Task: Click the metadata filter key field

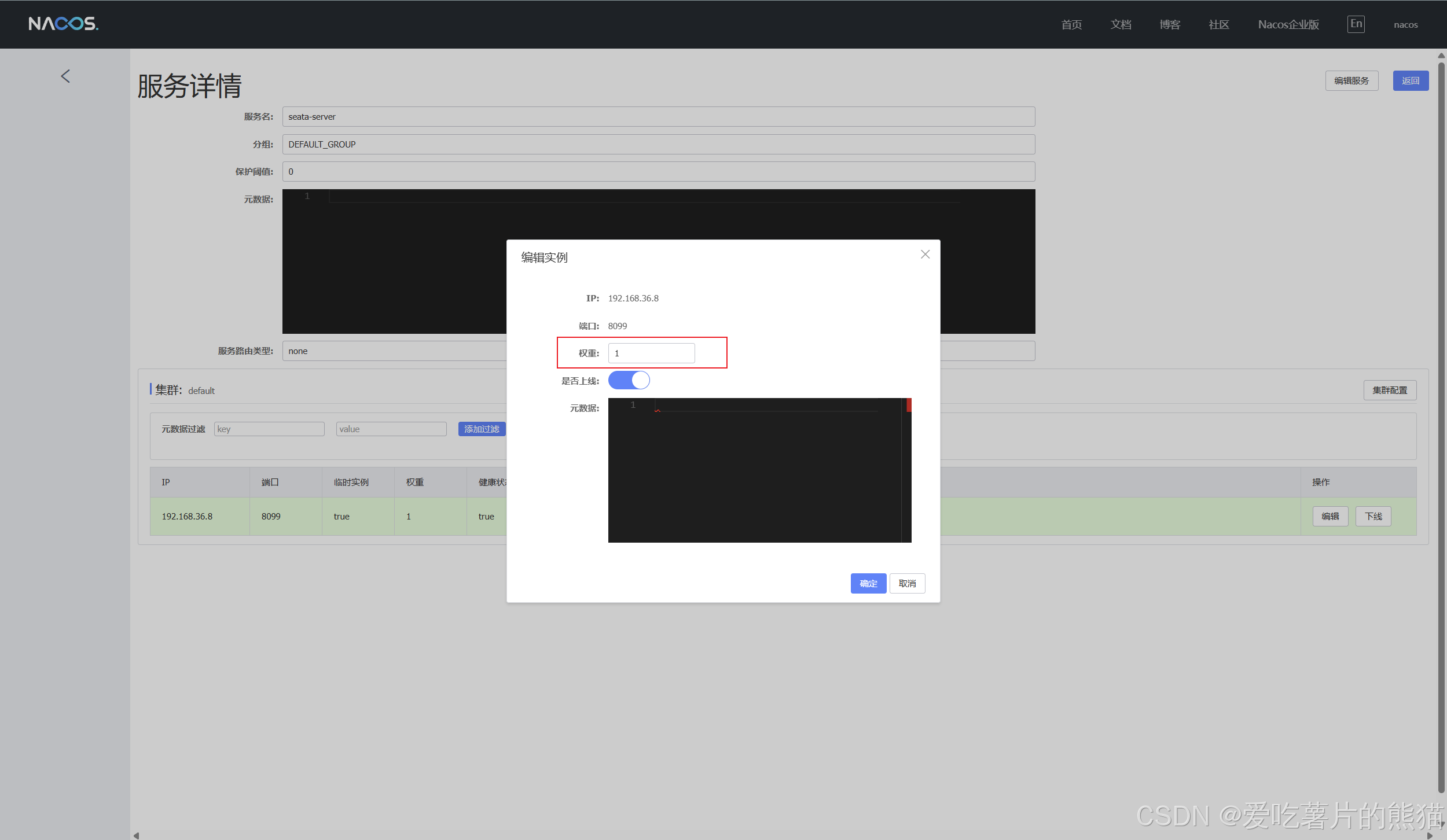Action: 269,429
